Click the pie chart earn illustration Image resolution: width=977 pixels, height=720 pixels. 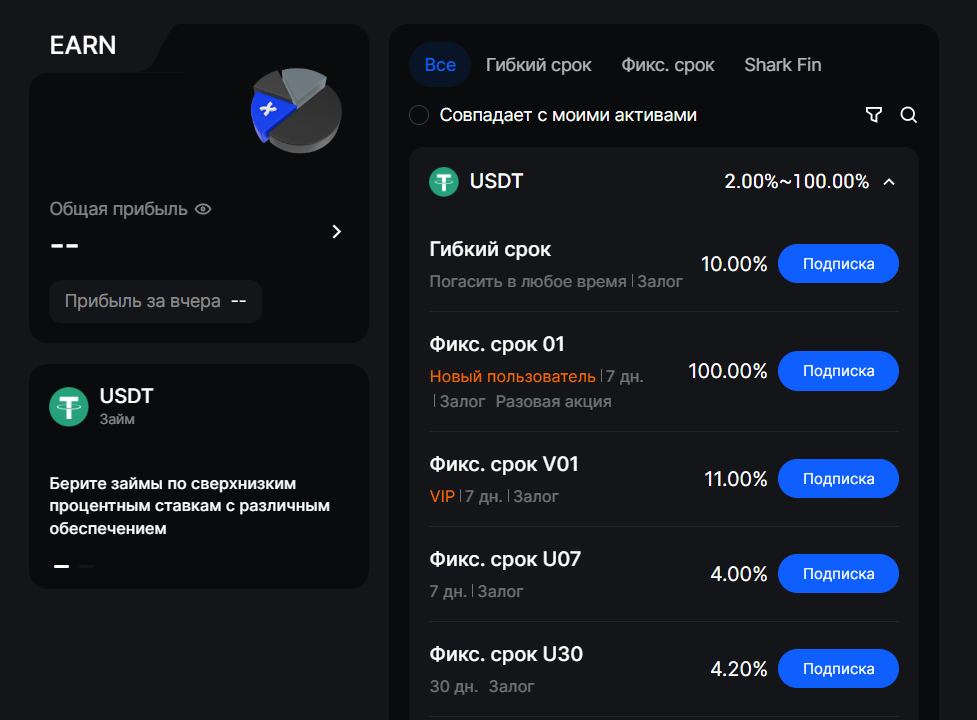[296, 109]
